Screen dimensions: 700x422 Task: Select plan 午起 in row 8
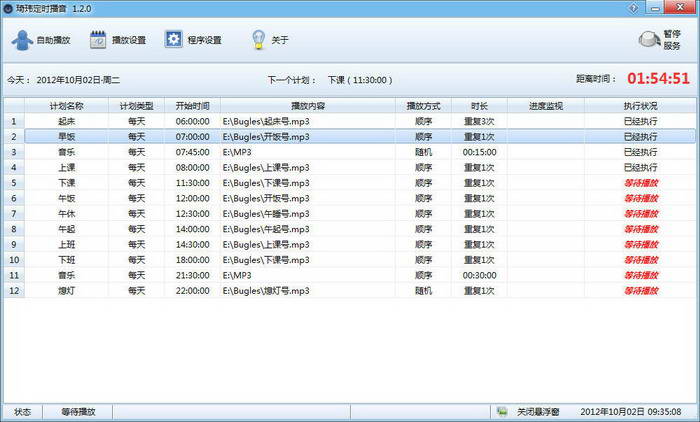67,229
